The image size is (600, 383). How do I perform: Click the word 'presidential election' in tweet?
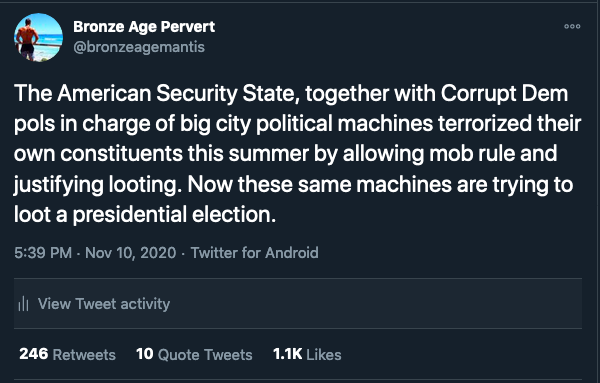[x=174, y=214]
